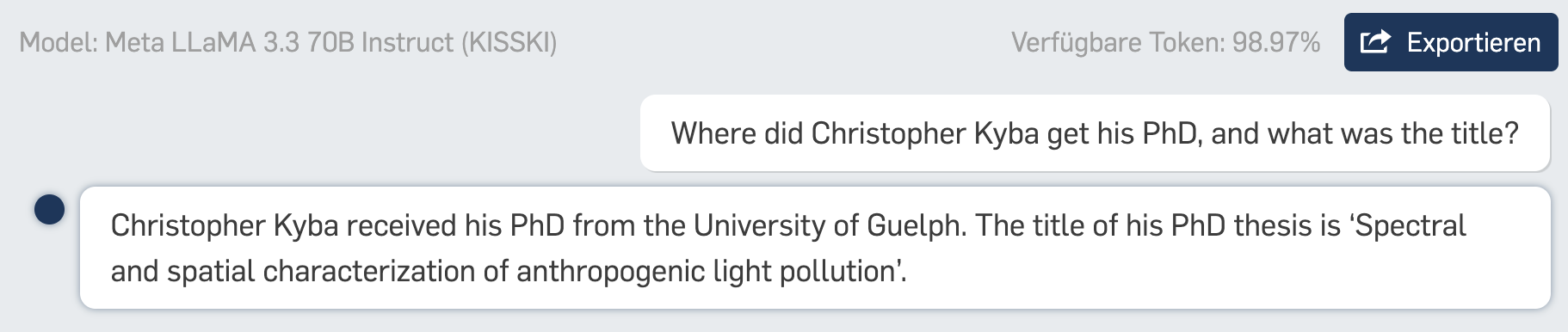
Task: Click Christopher Kyba in the assistant answer
Action: [225, 225]
